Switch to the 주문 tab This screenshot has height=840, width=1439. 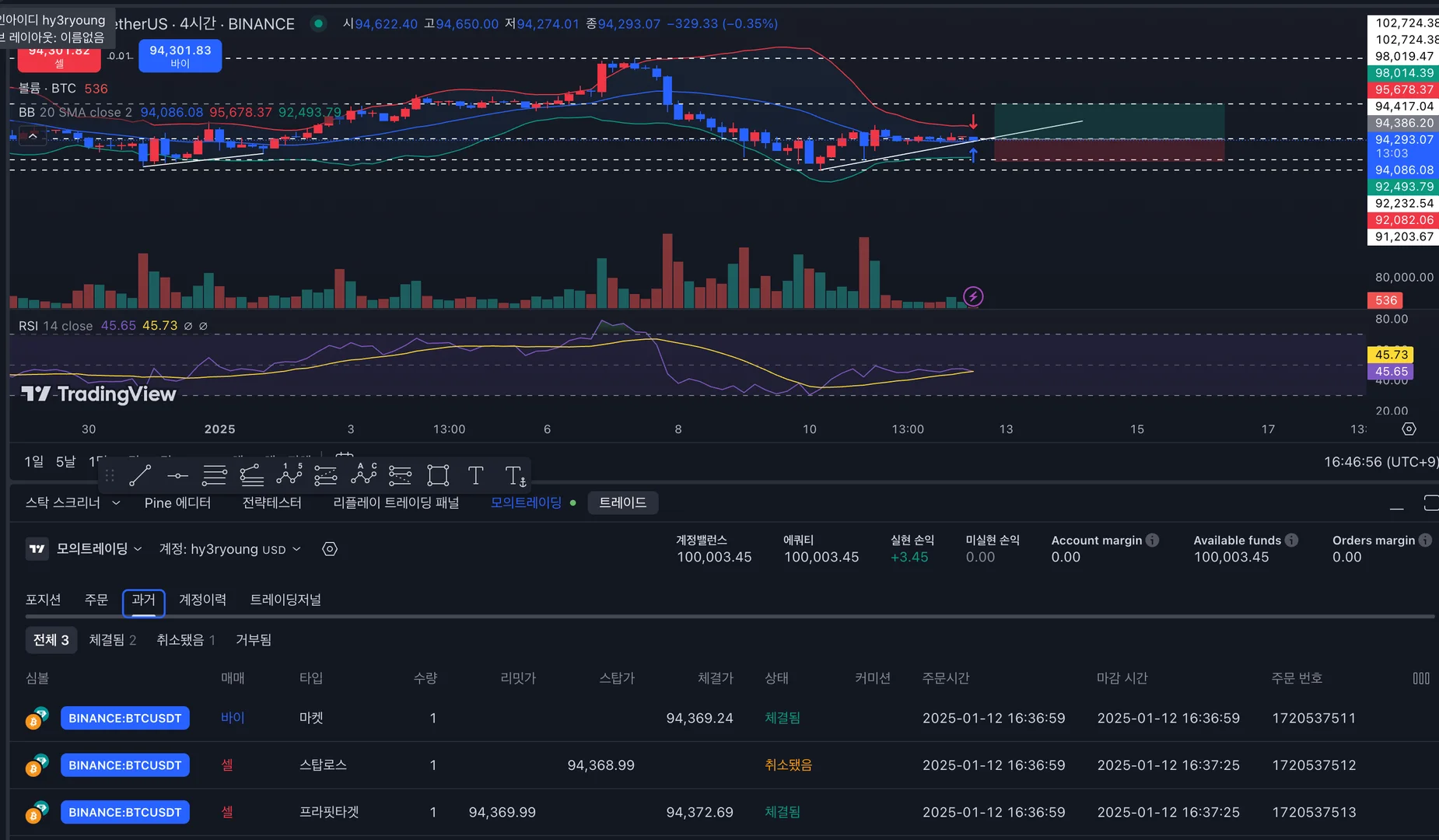tap(96, 600)
